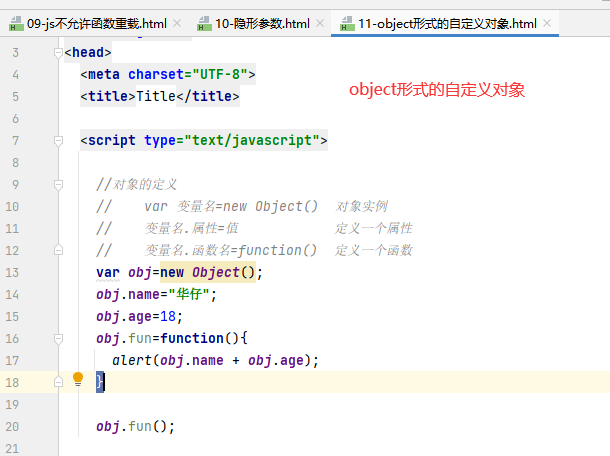This screenshot has height=456, width=610.
Task: Select the 11-object形式的自定义对象.html tab
Action: tap(447, 24)
